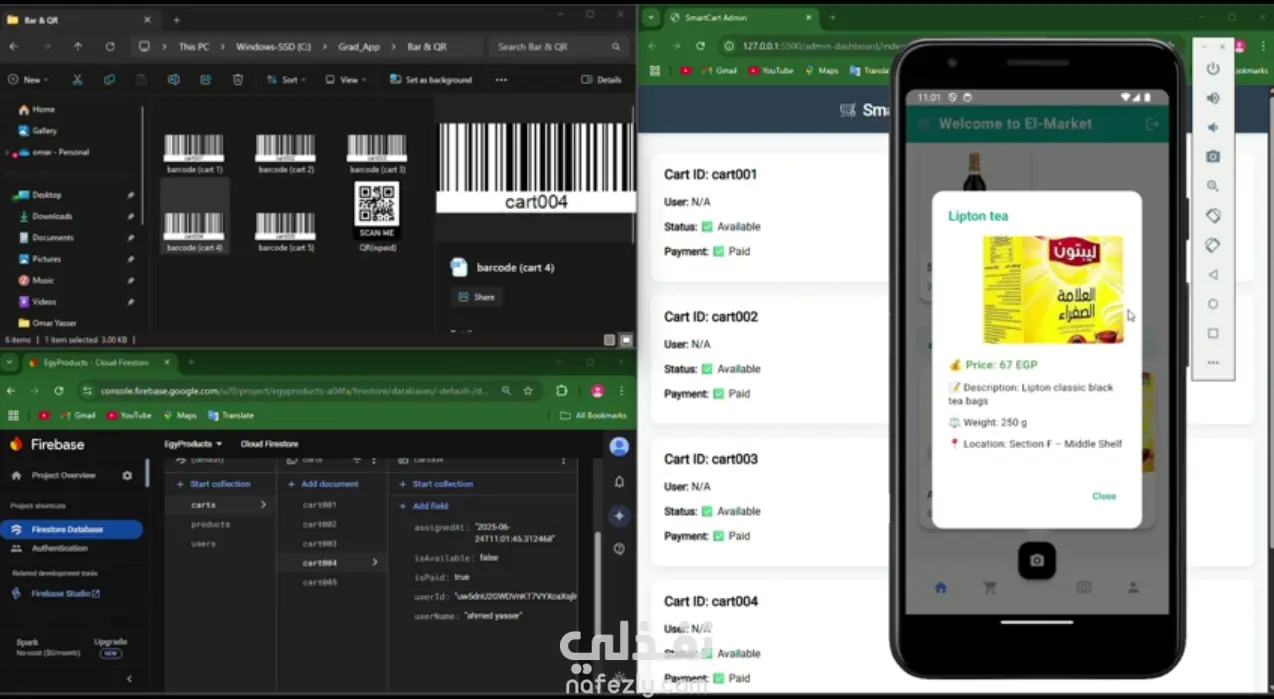Click the YouTube bookmark in Firebase browser

click(127, 415)
